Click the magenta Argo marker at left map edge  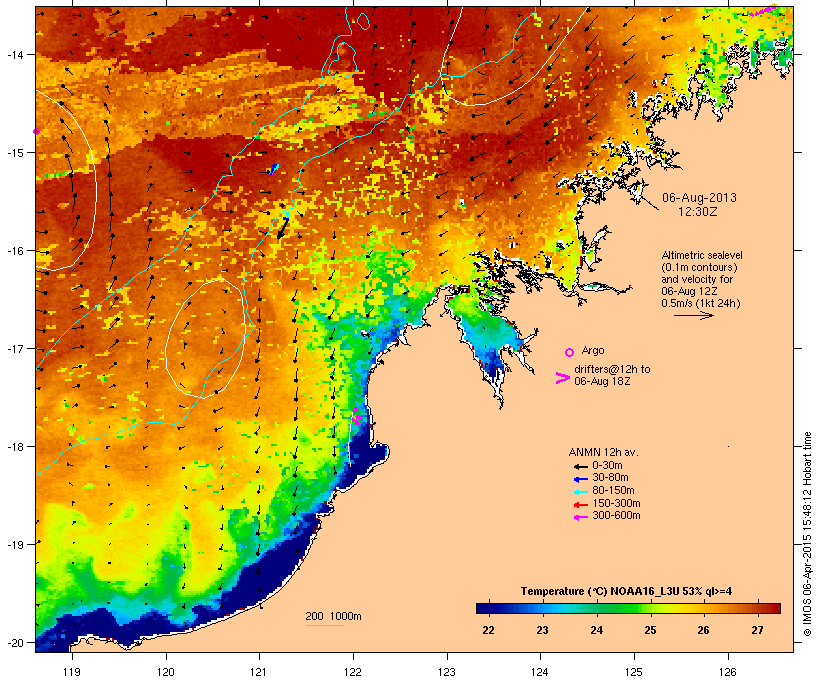point(37,131)
